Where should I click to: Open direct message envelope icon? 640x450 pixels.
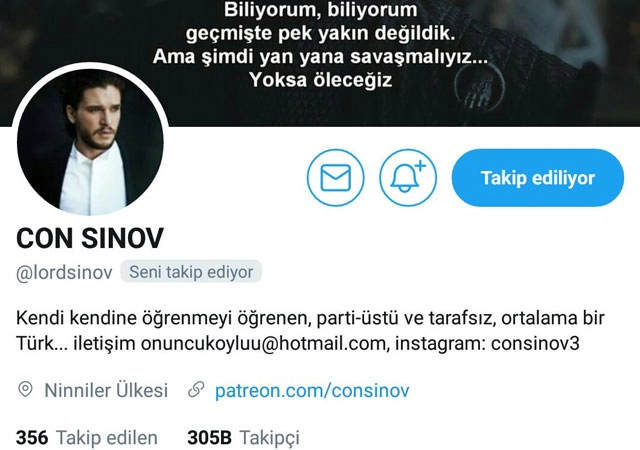[x=336, y=178]
